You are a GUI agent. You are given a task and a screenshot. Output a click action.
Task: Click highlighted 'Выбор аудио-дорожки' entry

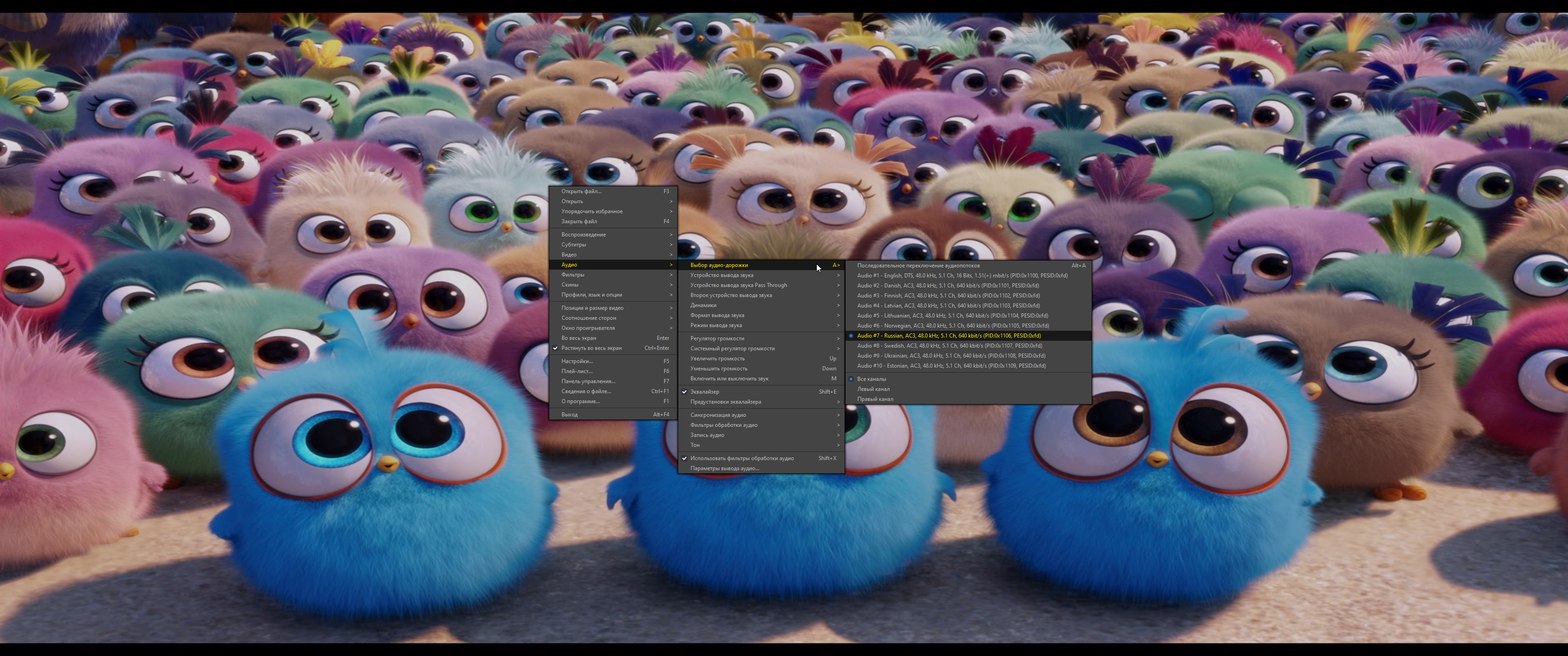[762, 265]
